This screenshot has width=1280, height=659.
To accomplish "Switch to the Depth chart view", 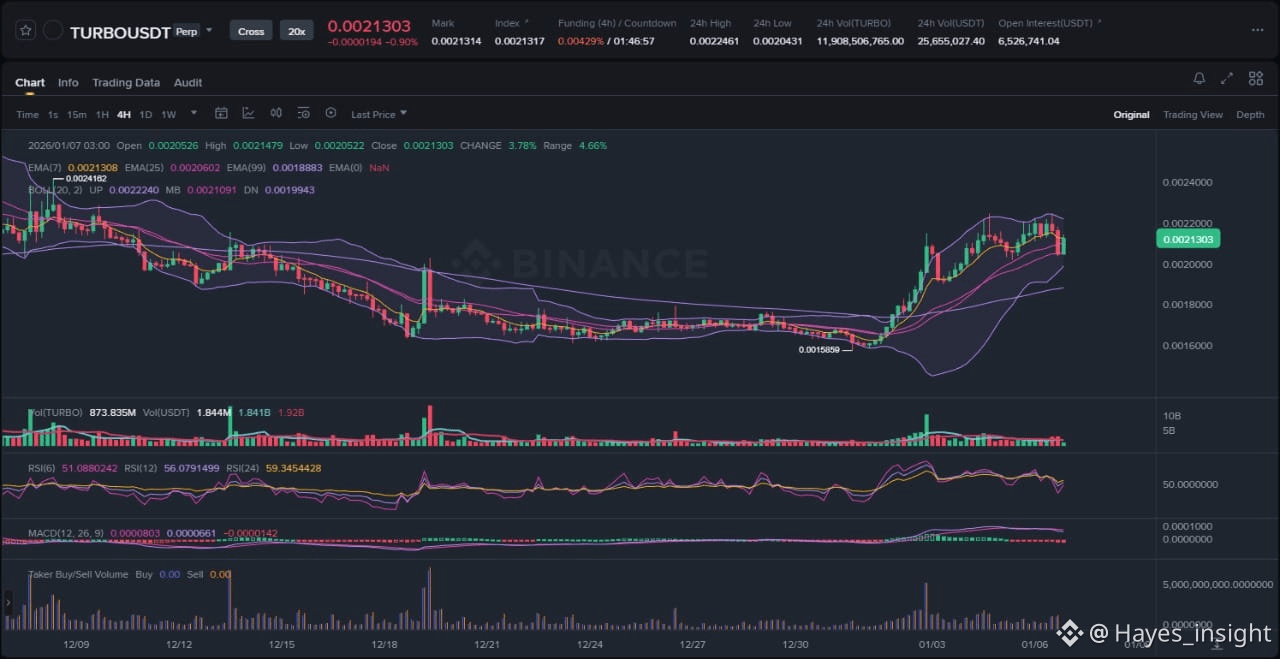I will tap(1250, 115).
